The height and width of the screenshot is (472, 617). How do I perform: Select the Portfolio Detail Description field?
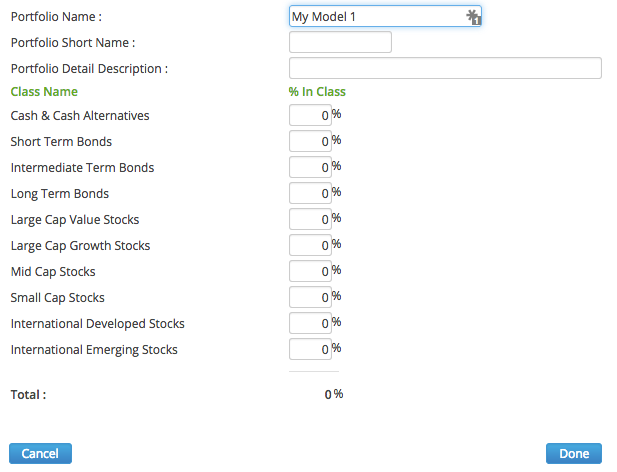(445, 68)
